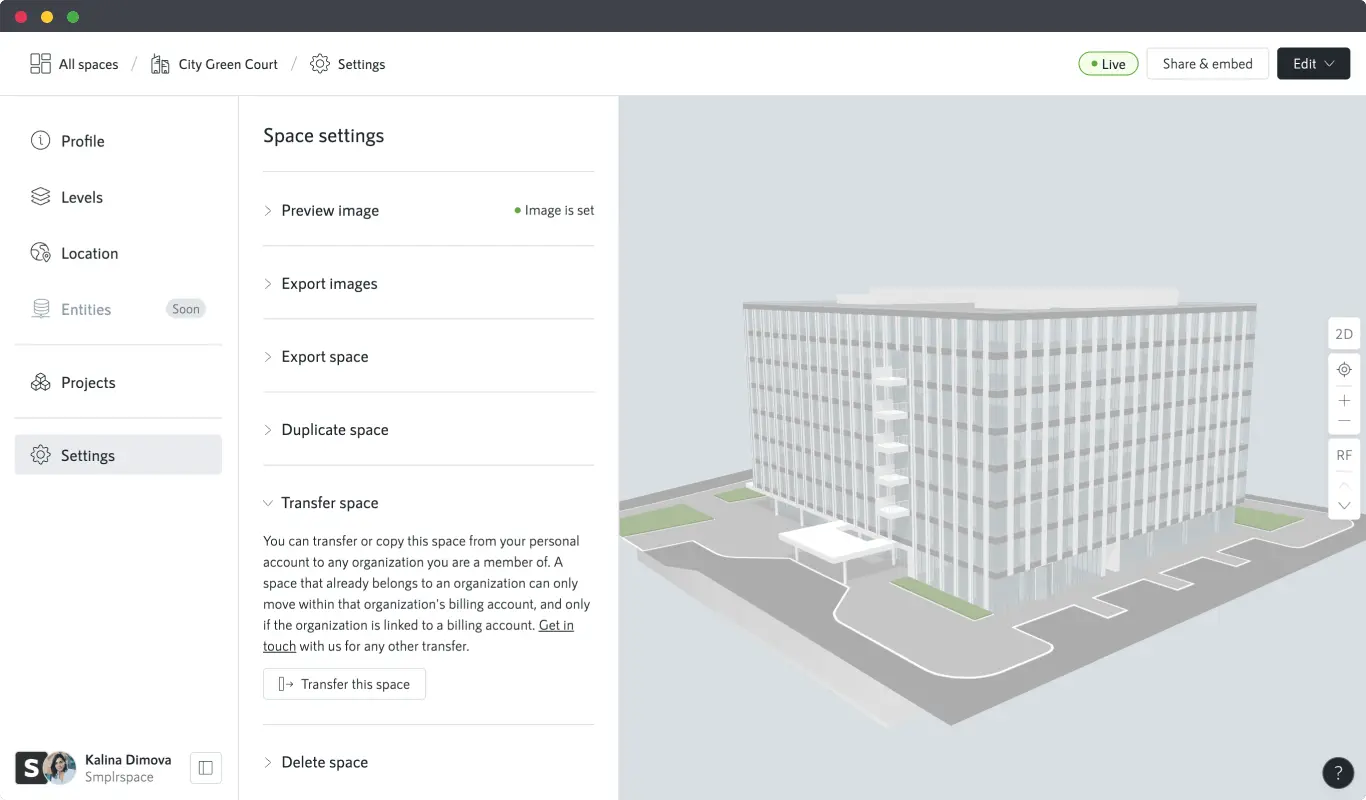Click the Settings breadcrumb label
1366x800 pixels.
click(x=361, y=64)
